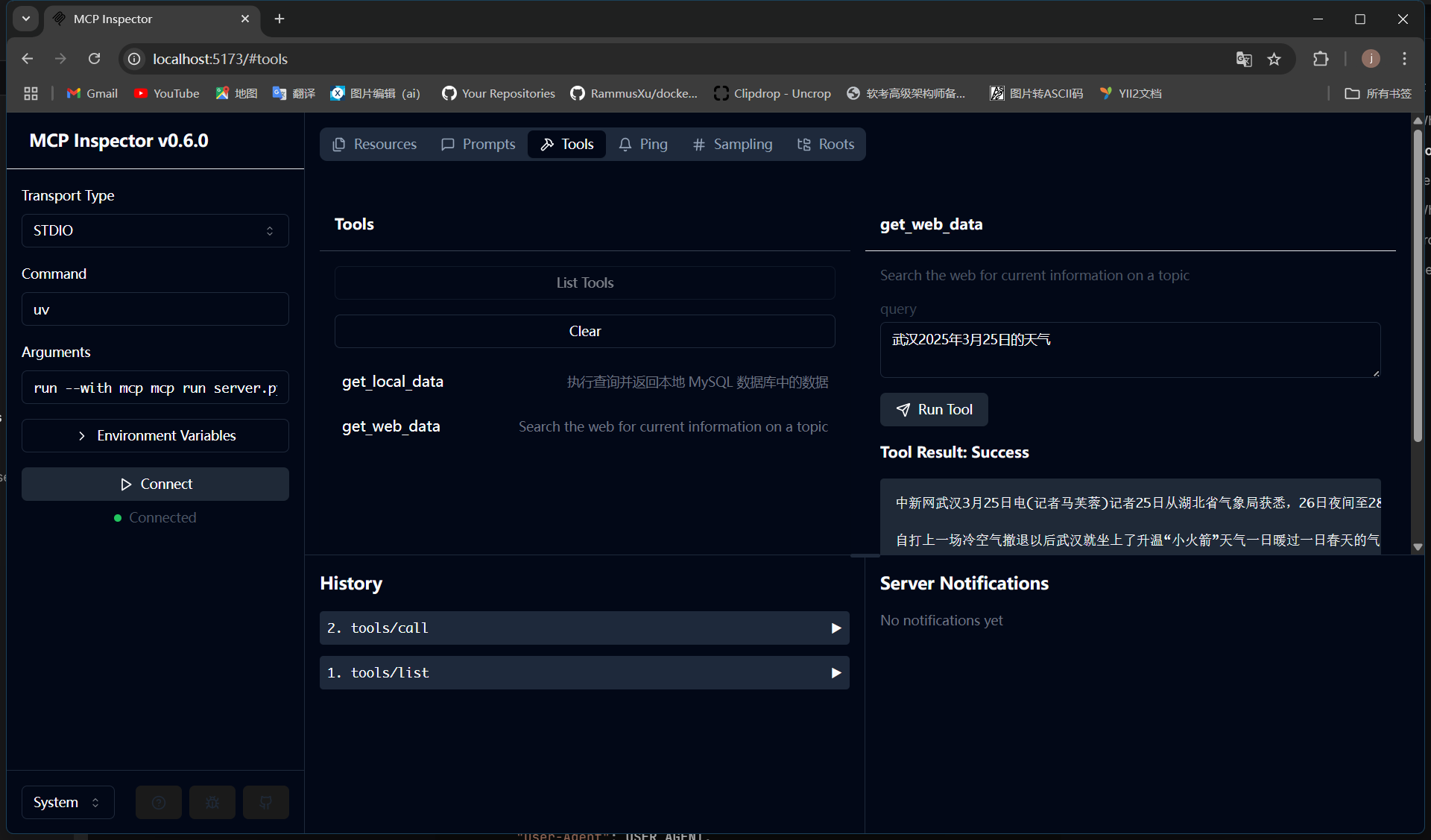Open the browser extensions puzzle icon
1431x840 pixels.
point(1321,59)
